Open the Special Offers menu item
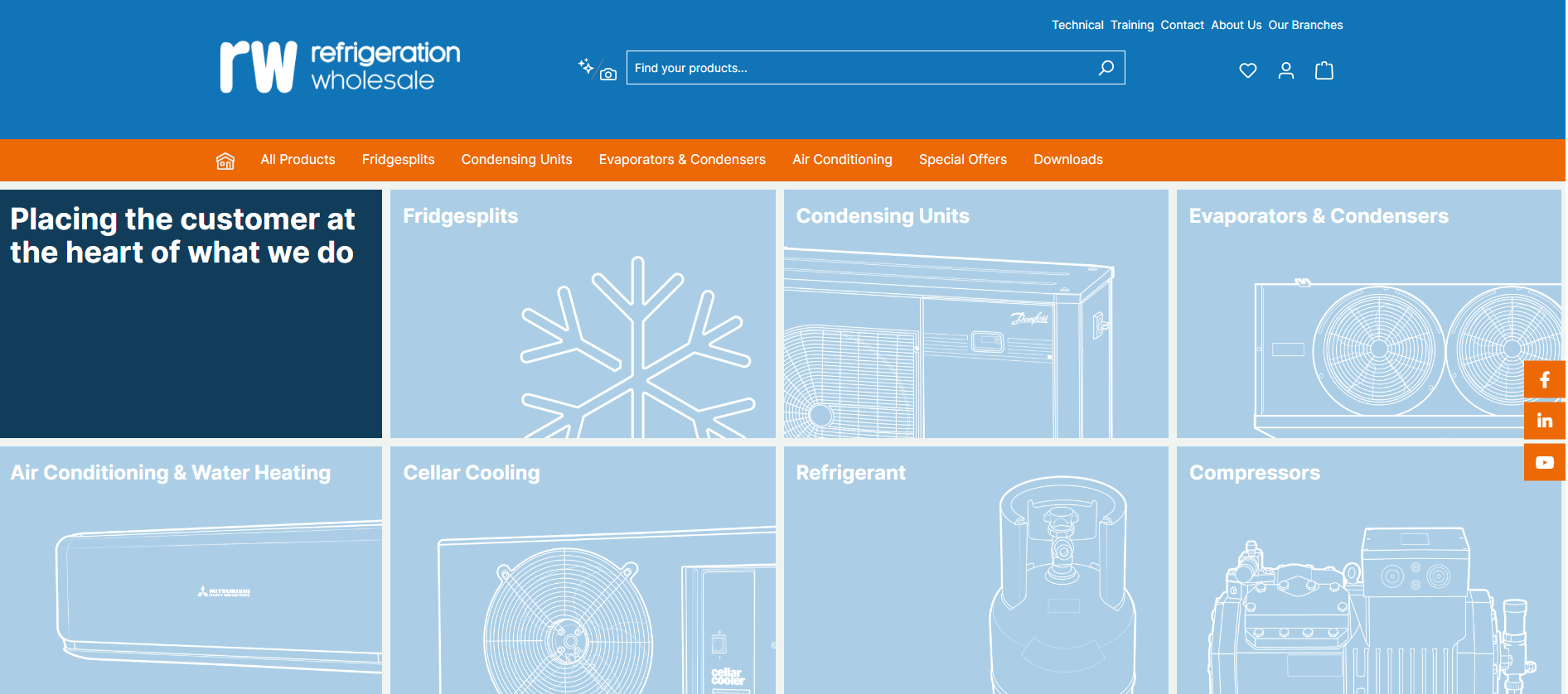Image resolution: width=1568 pixels, height=694 pixels. point(962,160)
